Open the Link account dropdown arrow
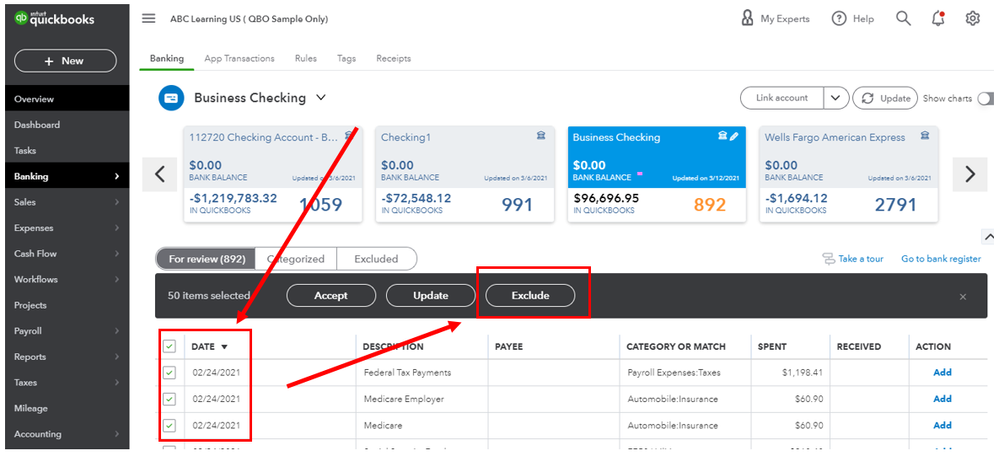 837,99
